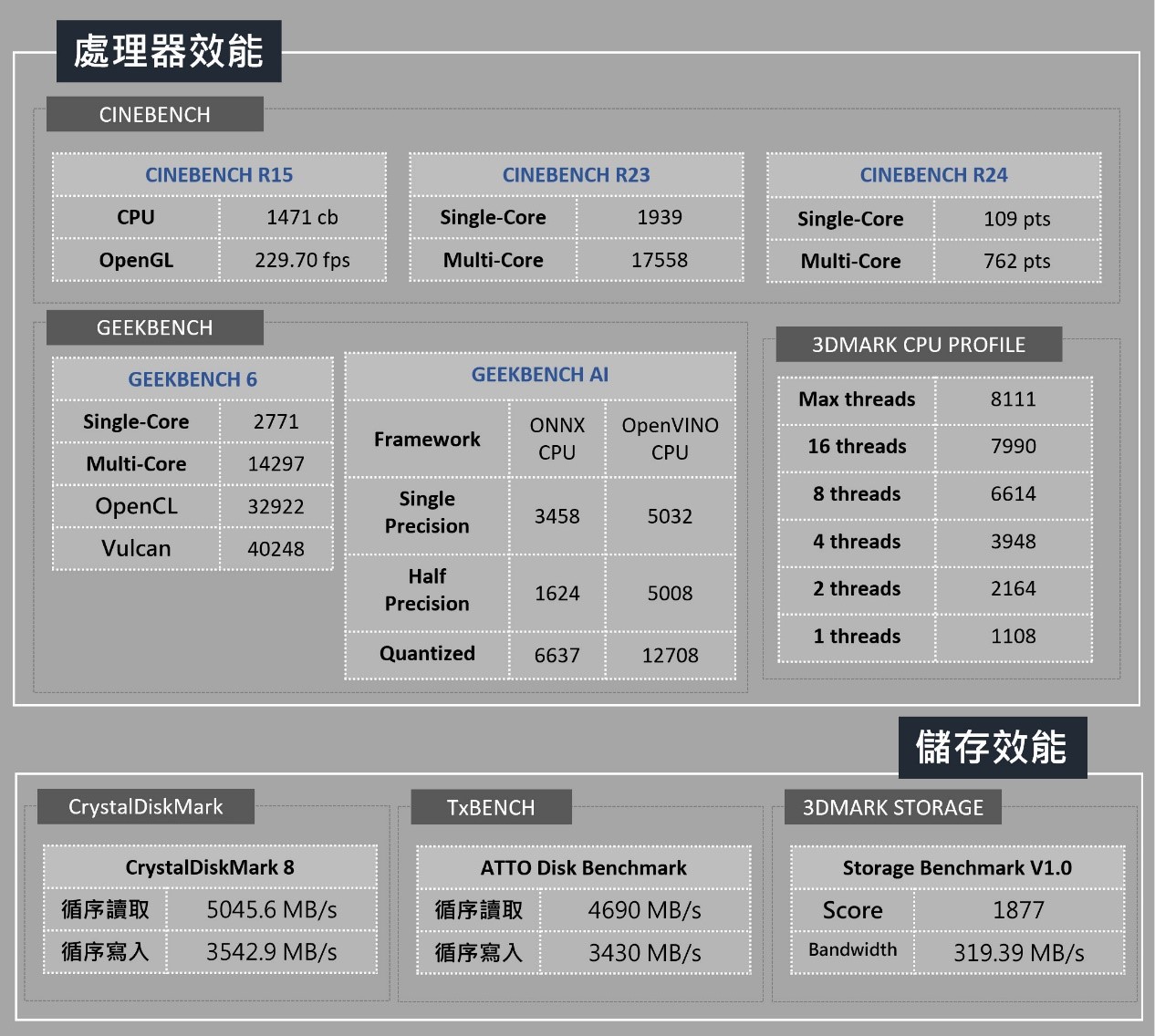Image resolution: width=1155 pixels, height=1036 pixels.
Task: Click the CrystalDiskMark group label
Action: [146, 806]
